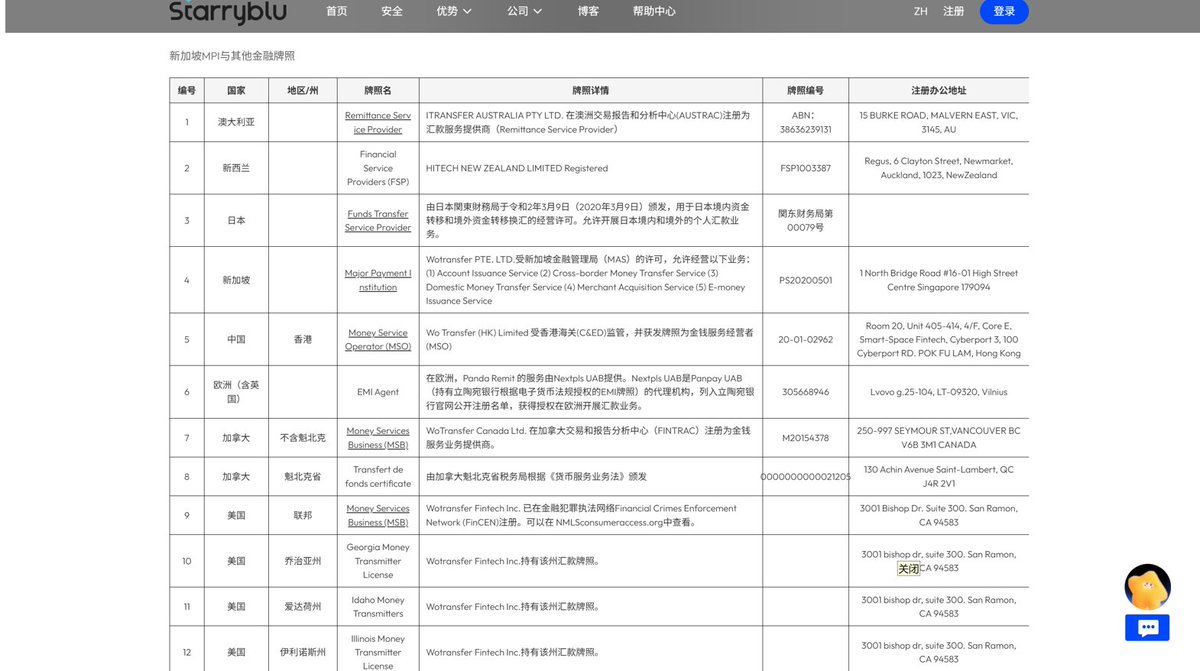The width and height of the screenshot is (1200, 671).
Task: Expand the 优势 dropdown menu
Action: click(453, 11)
